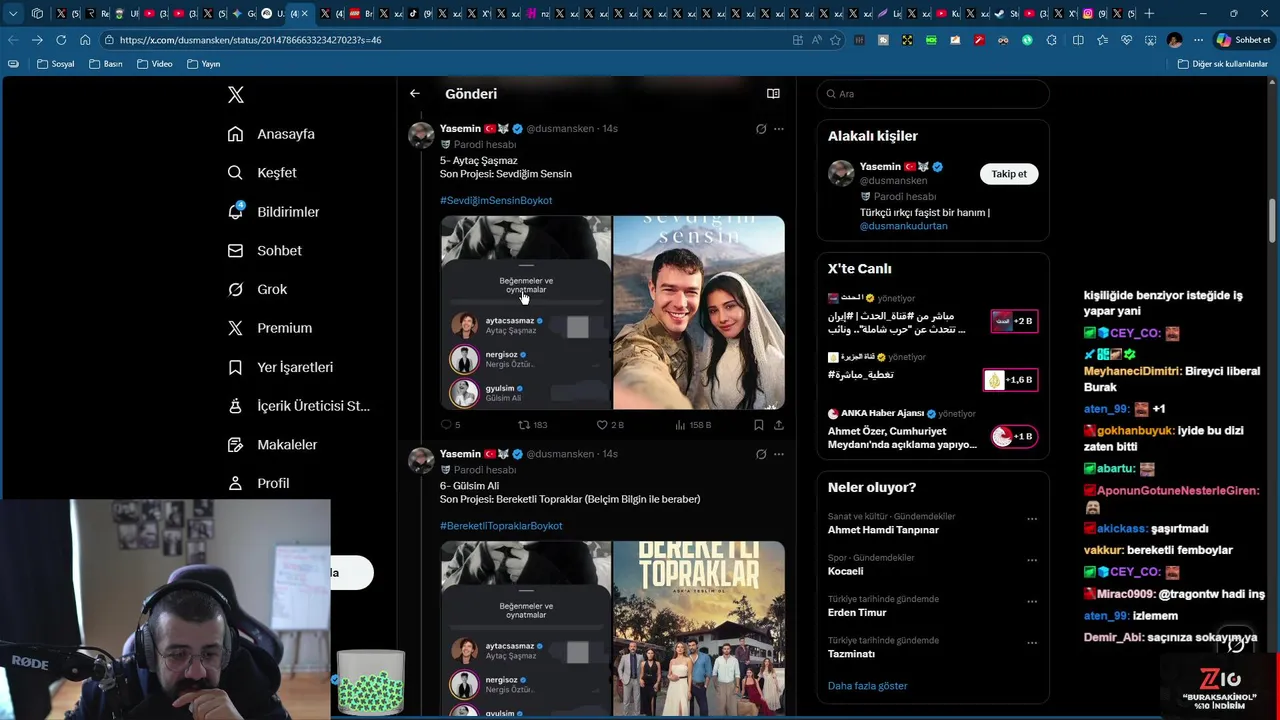Viewport: 1280px width, 720px height.
Task: Close the active browser tab
Action: click(x=305, y=14)
